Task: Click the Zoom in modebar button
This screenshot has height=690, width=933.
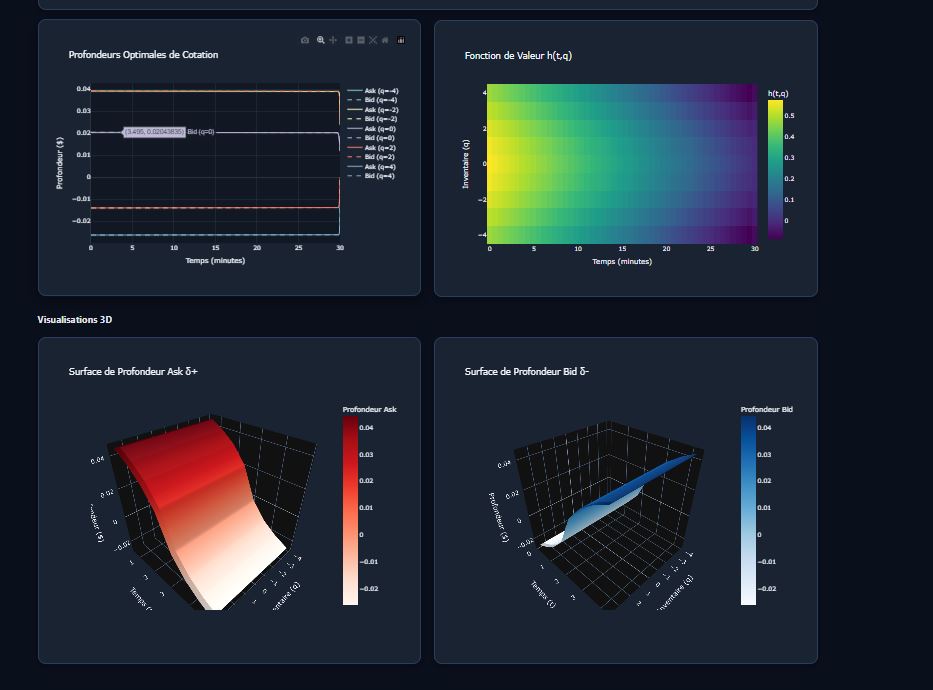Action: [x=349, y=40]
